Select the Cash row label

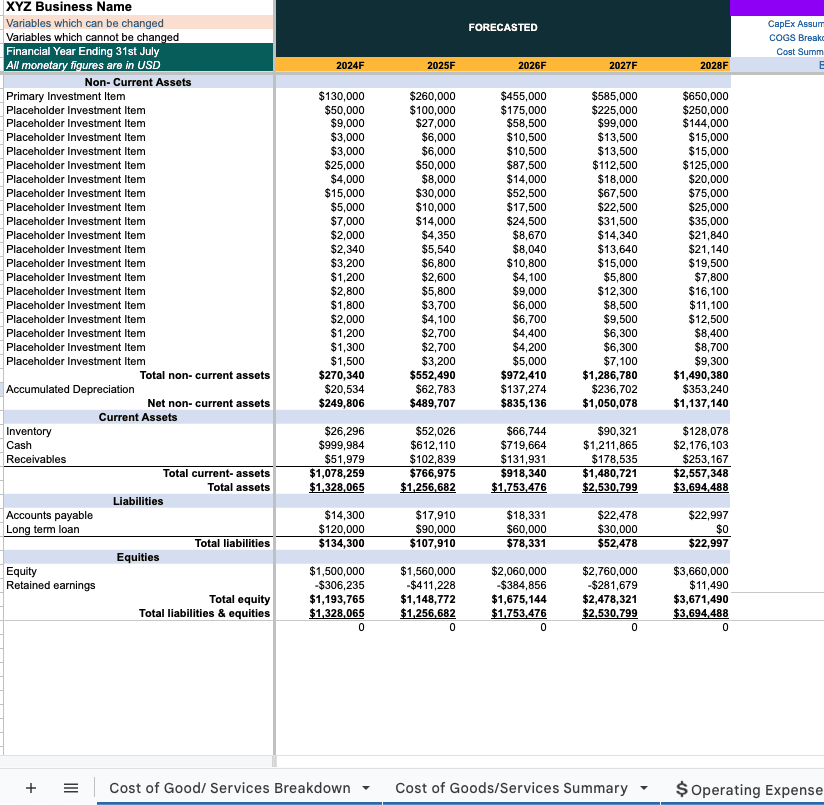click(x=19, y=445)
